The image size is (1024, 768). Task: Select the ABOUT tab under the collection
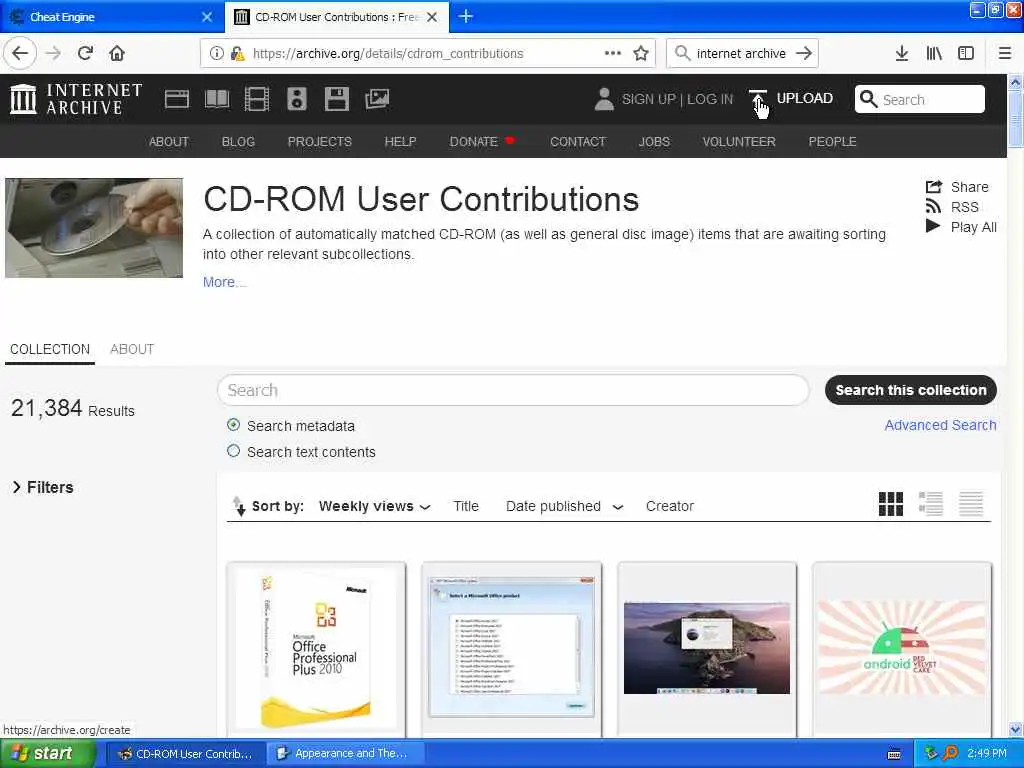click(132, 349)
